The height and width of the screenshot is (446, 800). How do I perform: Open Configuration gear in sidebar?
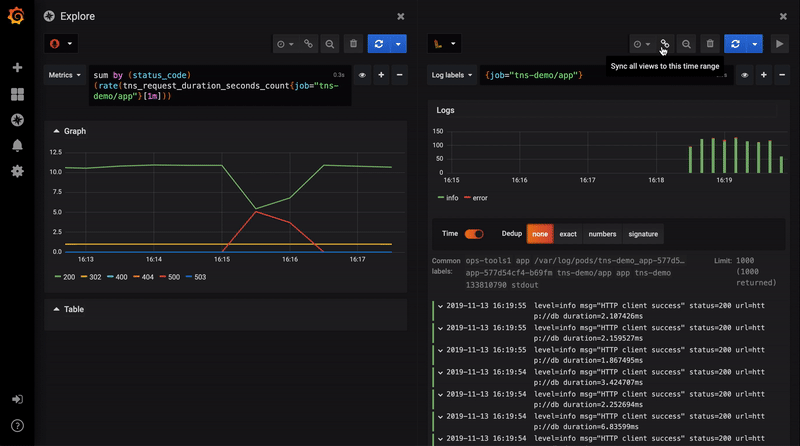point(17,171)
